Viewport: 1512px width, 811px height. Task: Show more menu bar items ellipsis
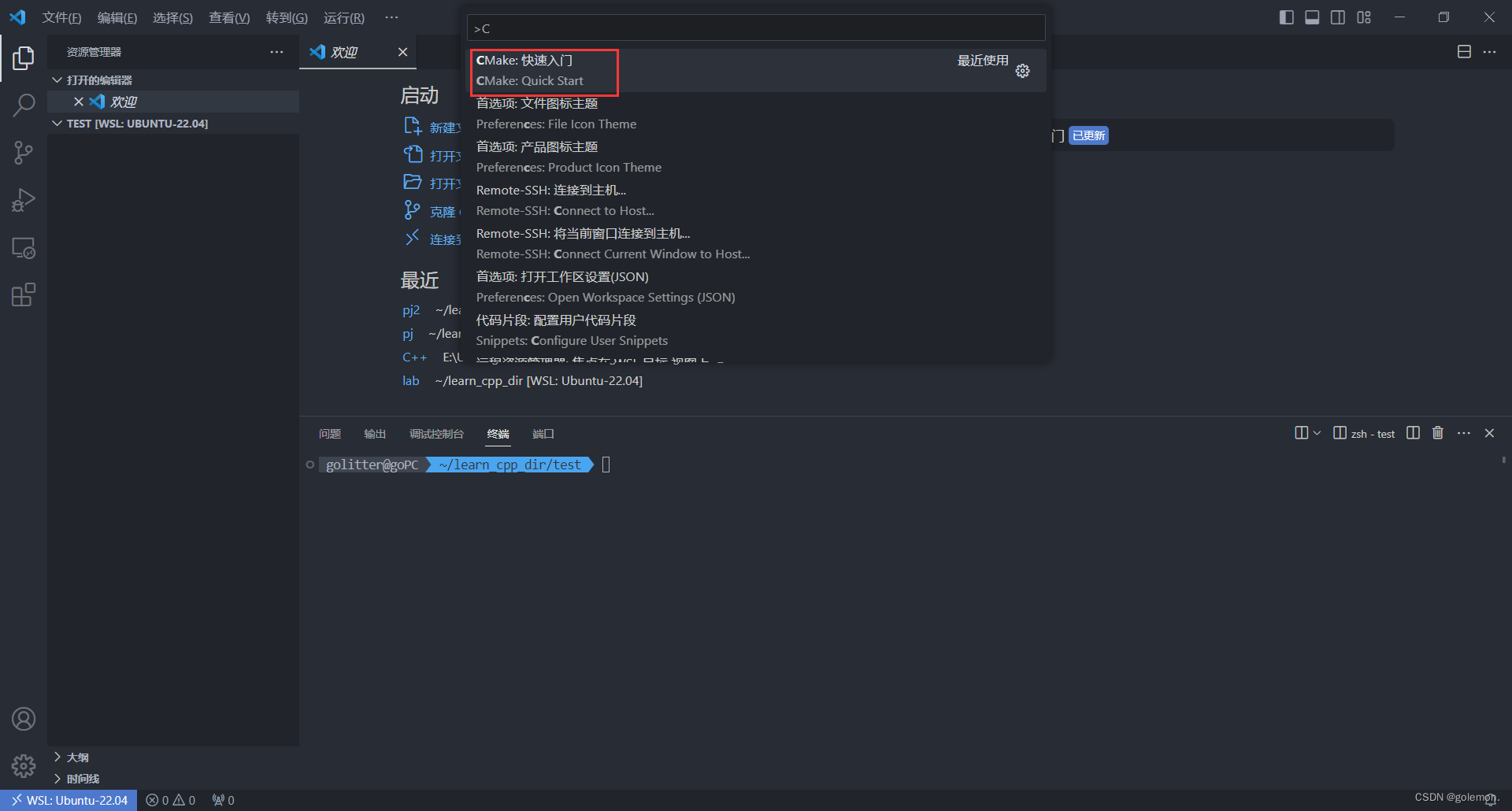coord(391,17)
